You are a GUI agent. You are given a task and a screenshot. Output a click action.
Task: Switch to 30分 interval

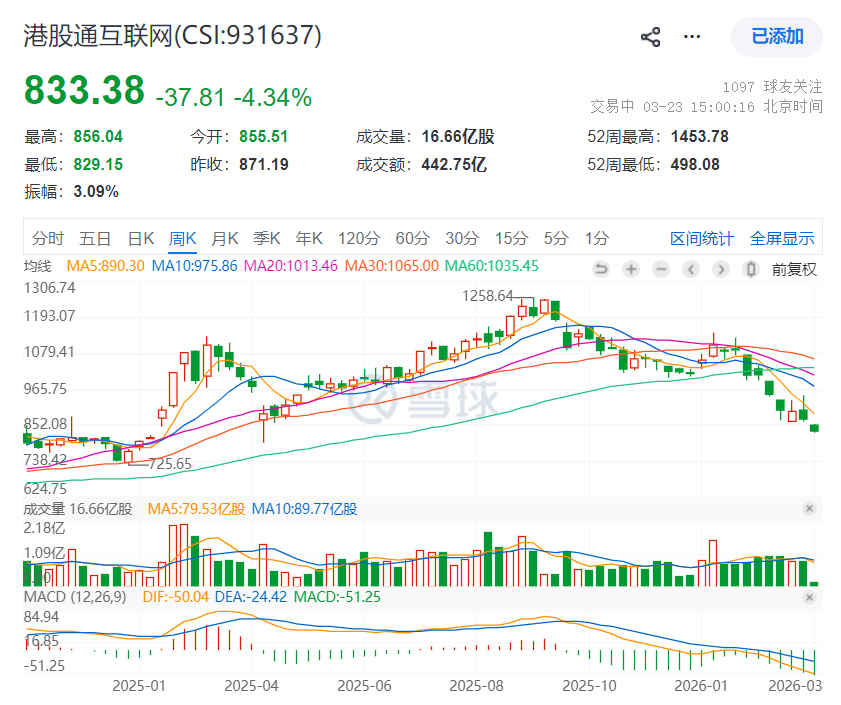click(462, 238)
